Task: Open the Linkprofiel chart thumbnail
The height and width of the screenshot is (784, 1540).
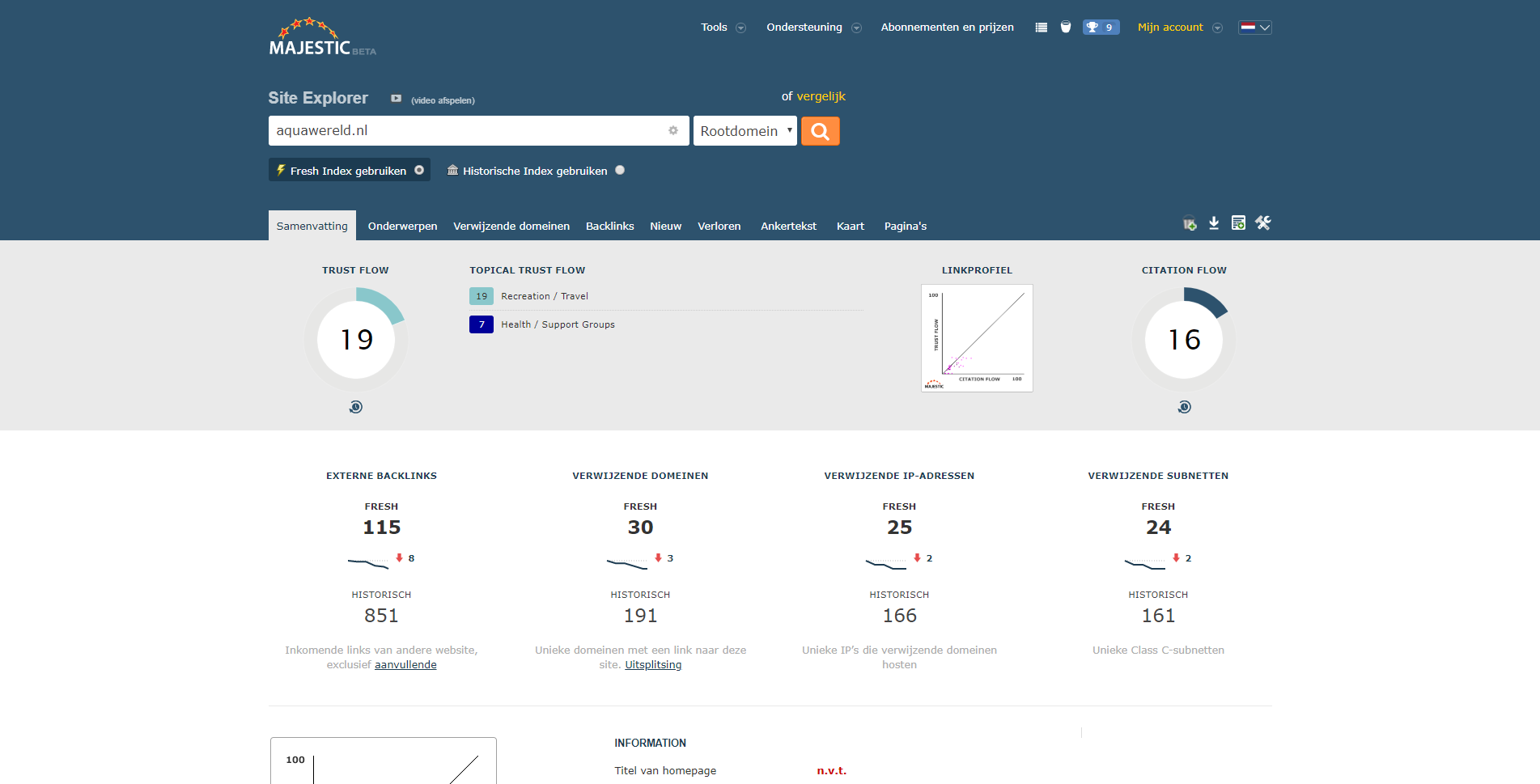Action: coord(977,338)
